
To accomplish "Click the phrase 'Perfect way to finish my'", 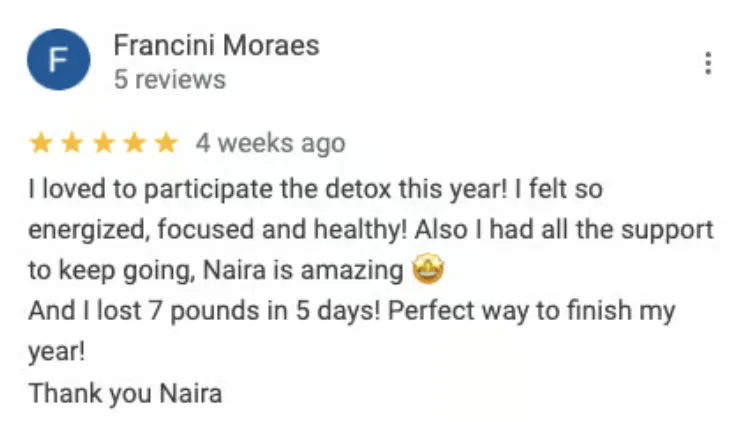I will [531, 311].
